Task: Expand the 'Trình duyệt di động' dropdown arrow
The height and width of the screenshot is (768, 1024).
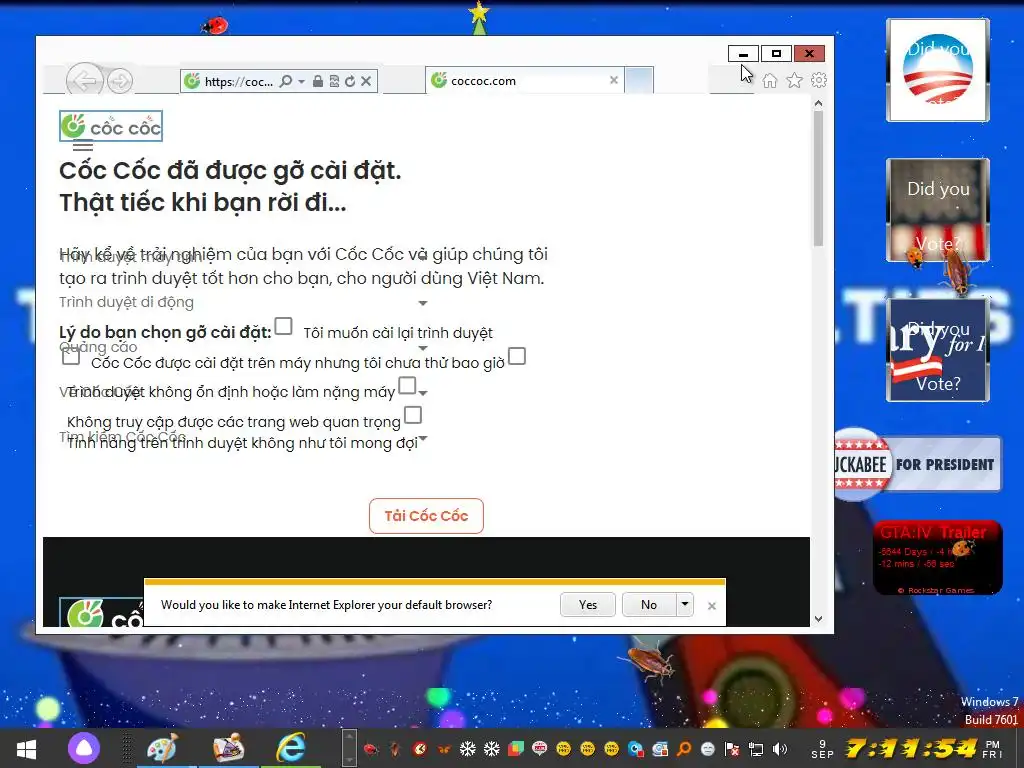Action: pyautogui.click(x=423, y=303)
